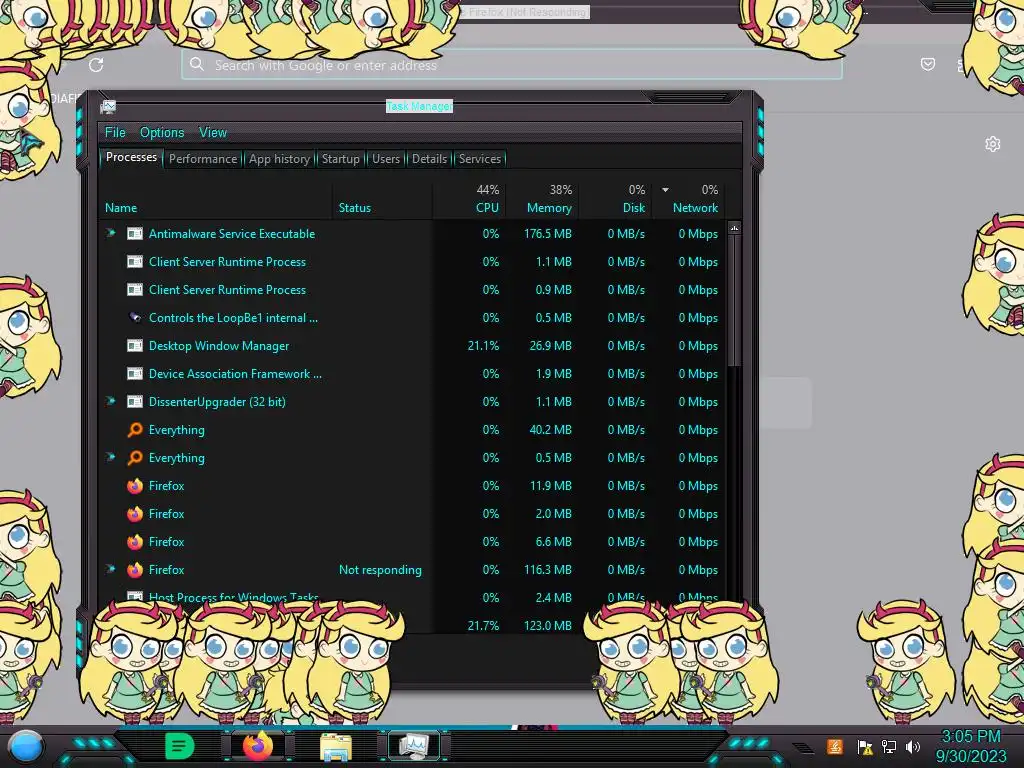The image size is (1024, 768).
Task: Click the first Client Server Runtime Process icon
Action: click(135, 262)
